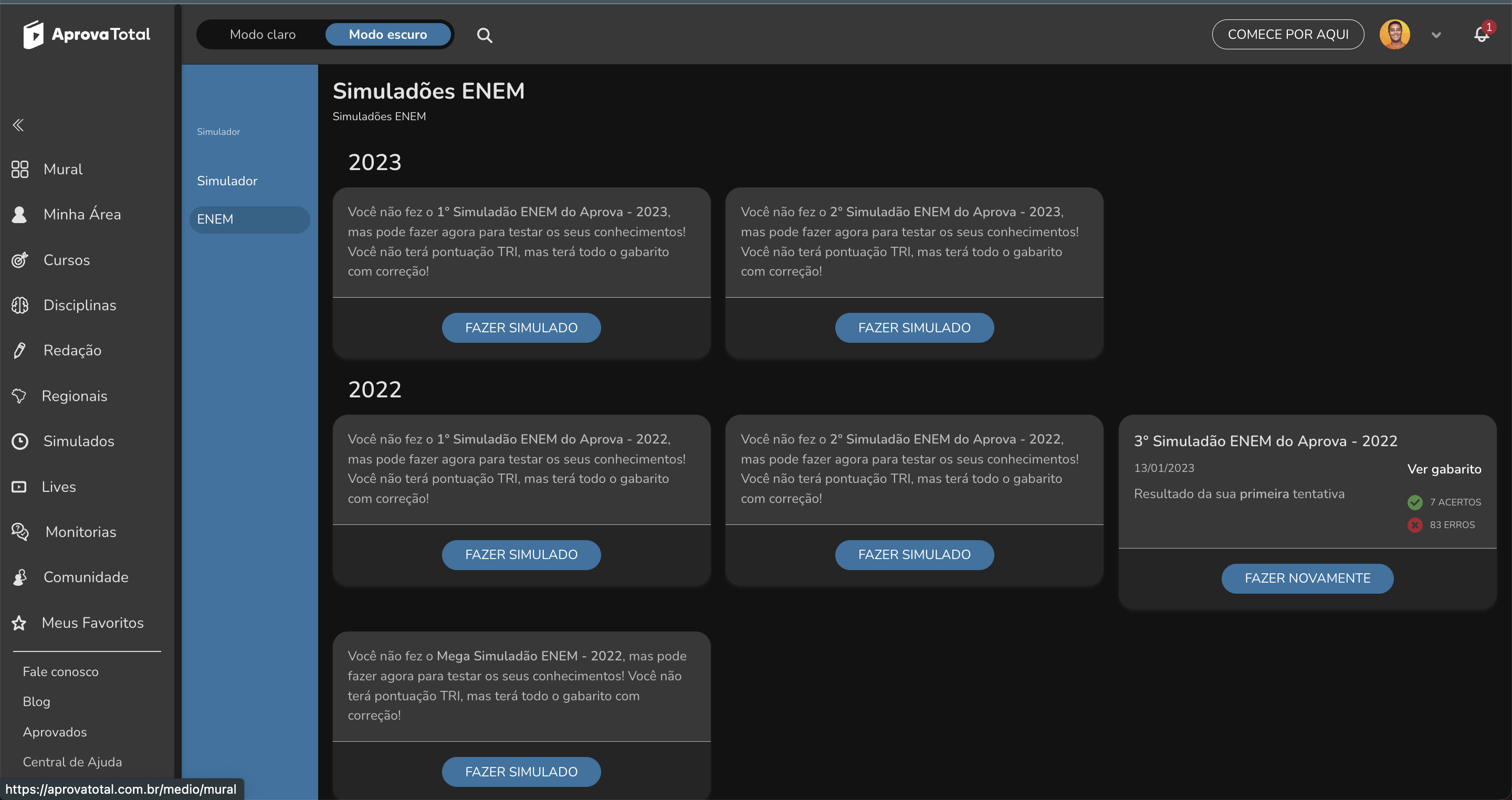
Task: Open the Cursos menu item
Action: [67, 260]
